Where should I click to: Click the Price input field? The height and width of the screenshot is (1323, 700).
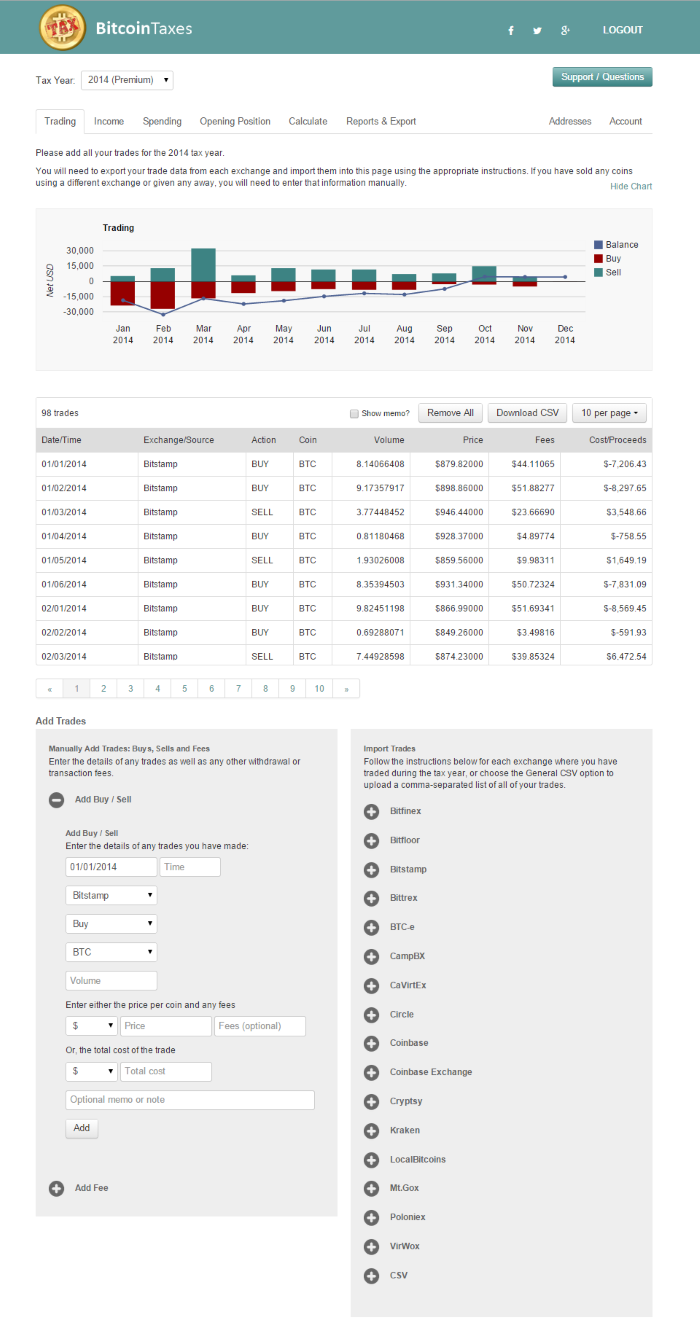point(166,1026)
